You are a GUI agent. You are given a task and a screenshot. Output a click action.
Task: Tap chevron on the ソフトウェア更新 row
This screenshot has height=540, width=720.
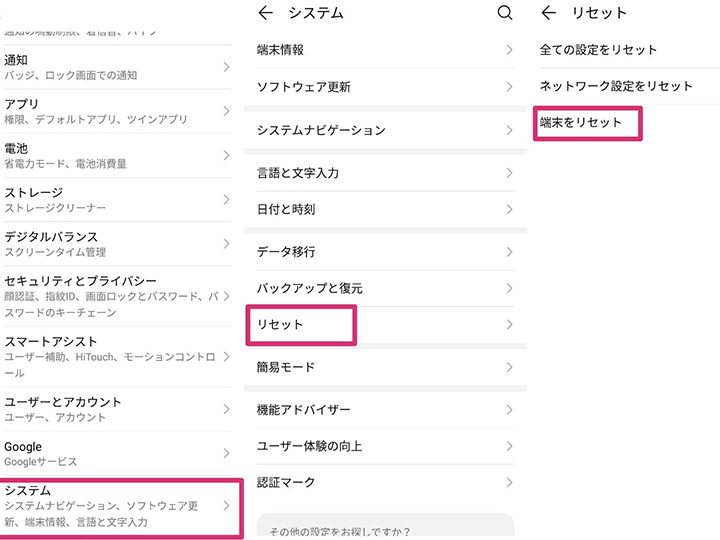pyautogui.click(x=509, y=87)
